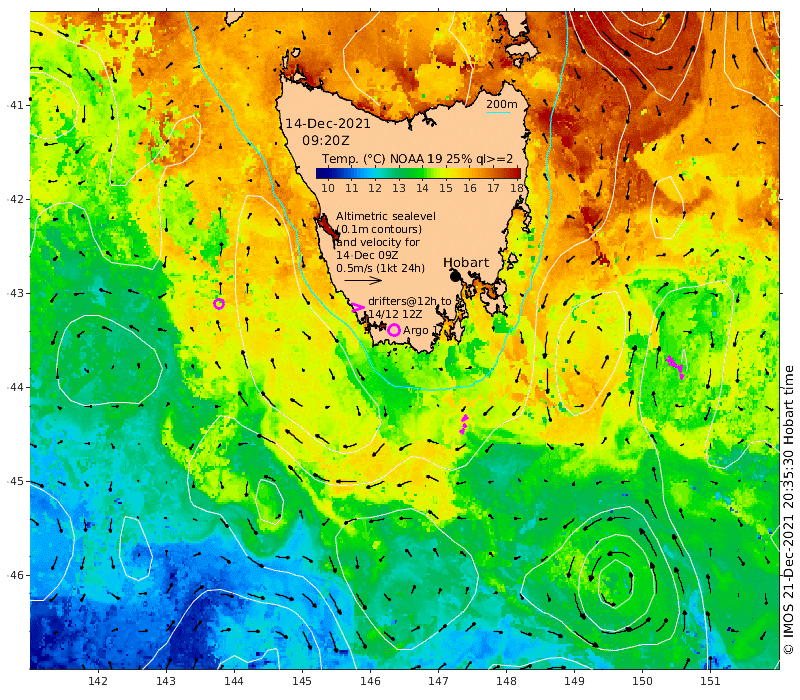The image size is (800, 700).
Task: Click the 'drifters@12h to' legend text
Action: click(410, 302)
